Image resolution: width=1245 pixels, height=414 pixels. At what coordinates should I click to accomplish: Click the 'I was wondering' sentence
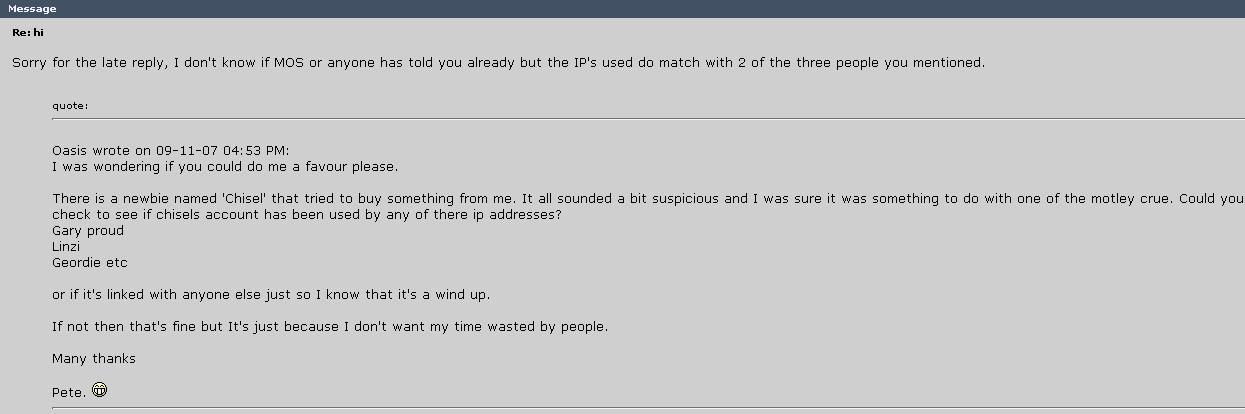pos(225,167)
